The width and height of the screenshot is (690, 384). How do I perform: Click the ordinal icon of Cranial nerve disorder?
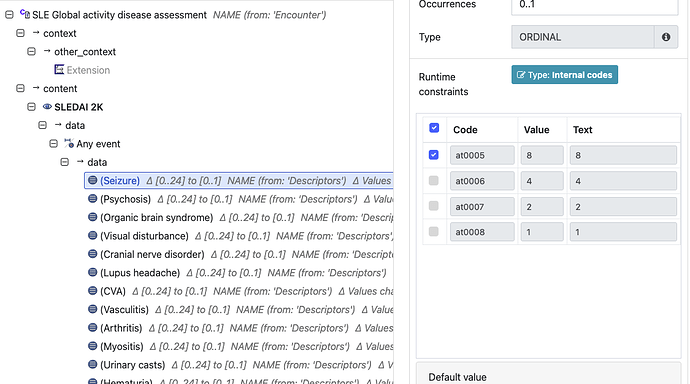(92, 254)
